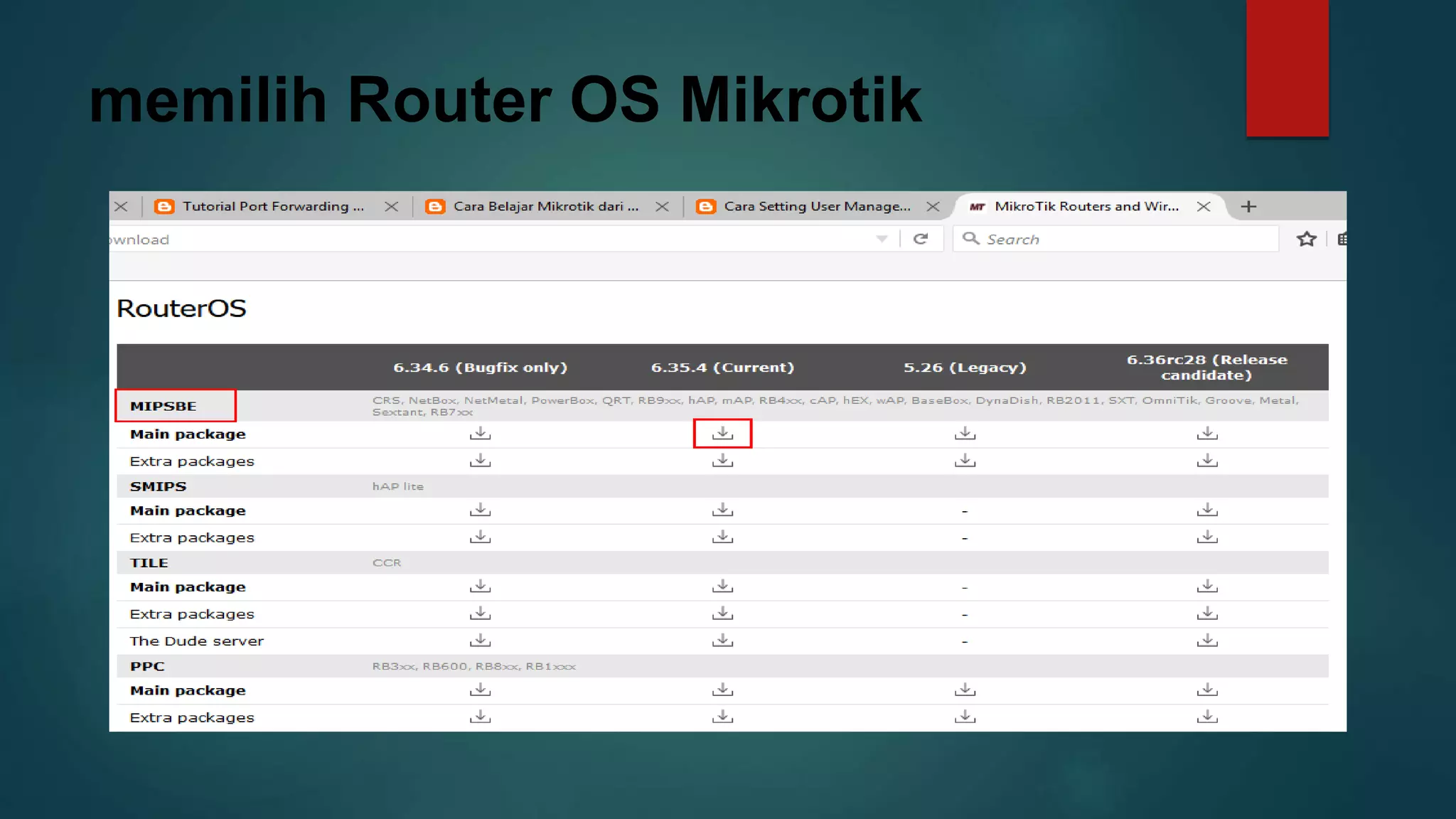Viewport: 1456px width, 819px height.
Task: Download PPC Extra packages 6.35.4 Current
Action: [722, 717]
